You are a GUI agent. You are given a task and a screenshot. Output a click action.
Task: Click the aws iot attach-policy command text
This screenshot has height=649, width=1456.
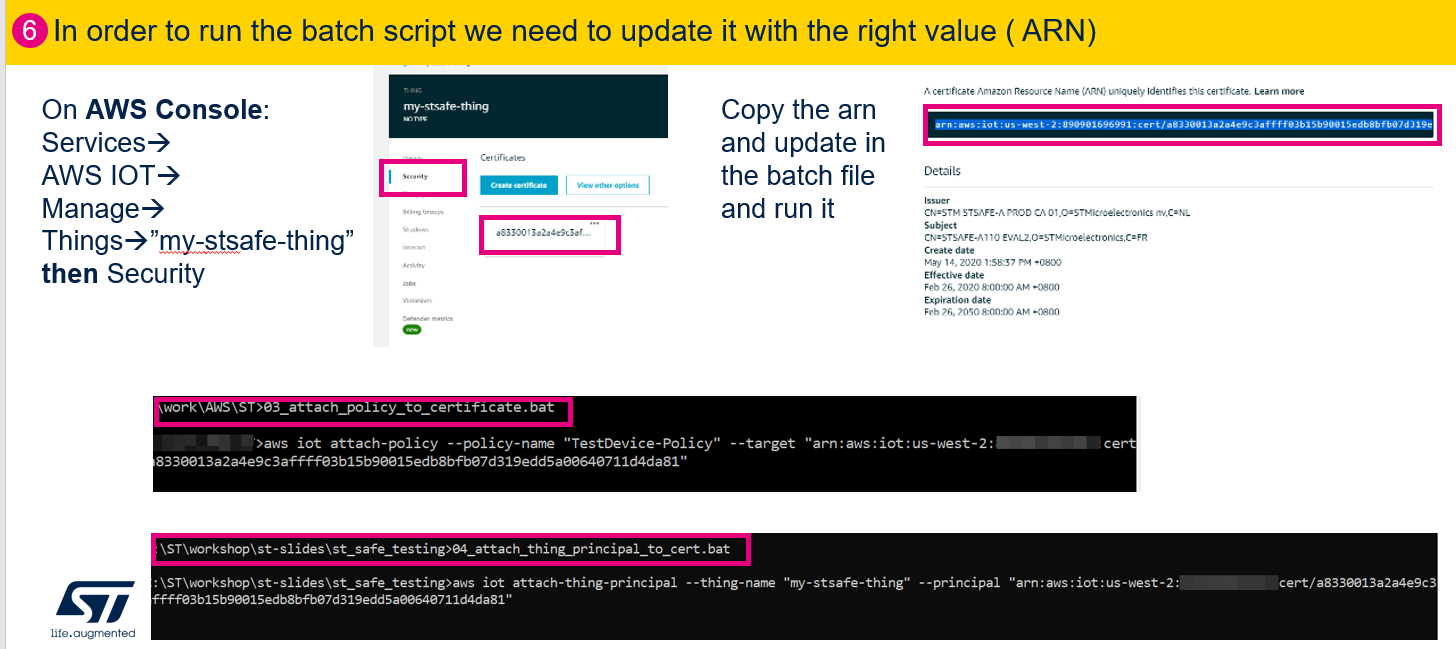(645, 452)
